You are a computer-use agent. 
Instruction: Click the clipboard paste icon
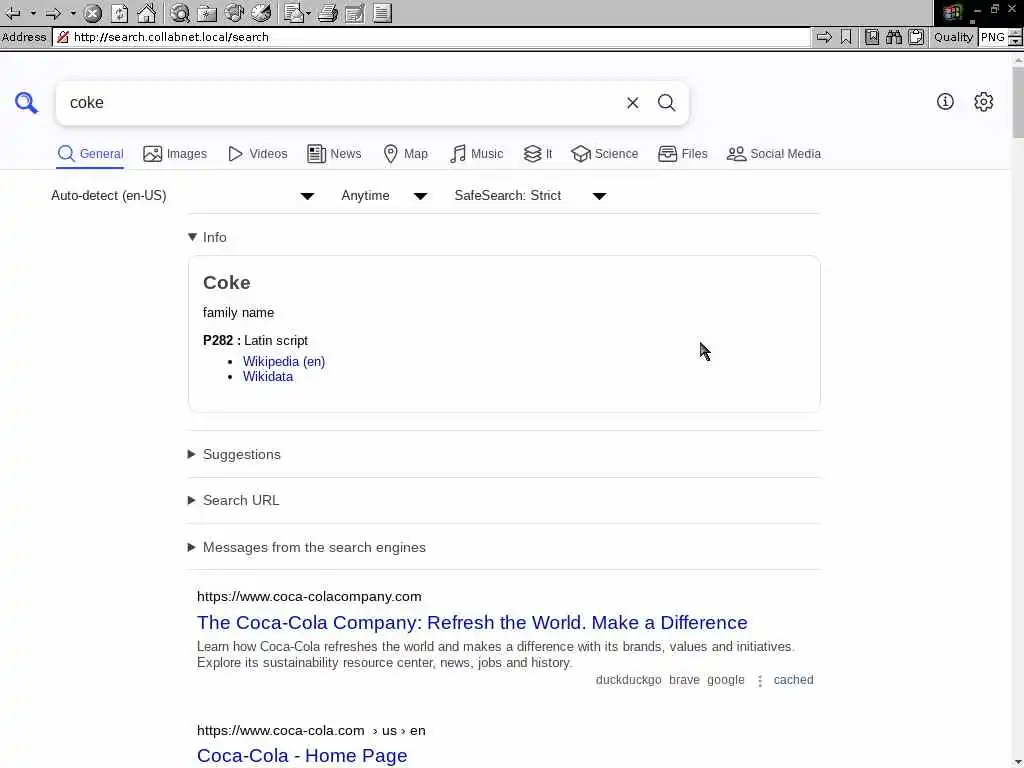[x=916, y=37]
